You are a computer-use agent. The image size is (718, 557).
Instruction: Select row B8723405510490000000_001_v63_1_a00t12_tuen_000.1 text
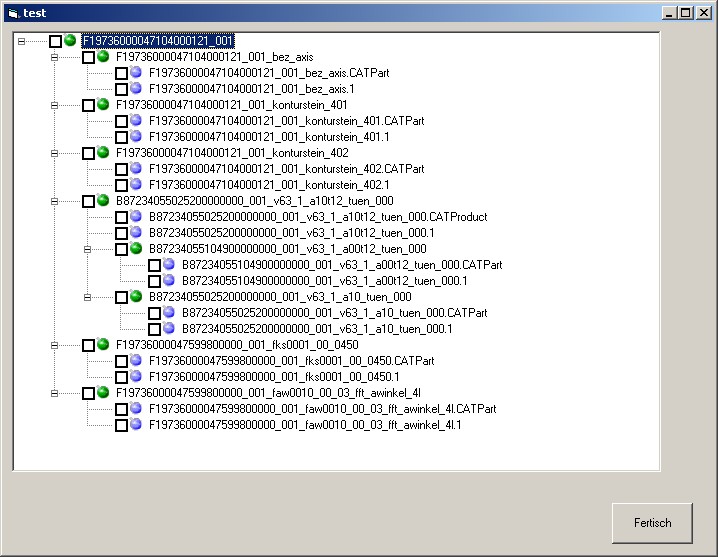pyautogui.click(x=325, y=281)
